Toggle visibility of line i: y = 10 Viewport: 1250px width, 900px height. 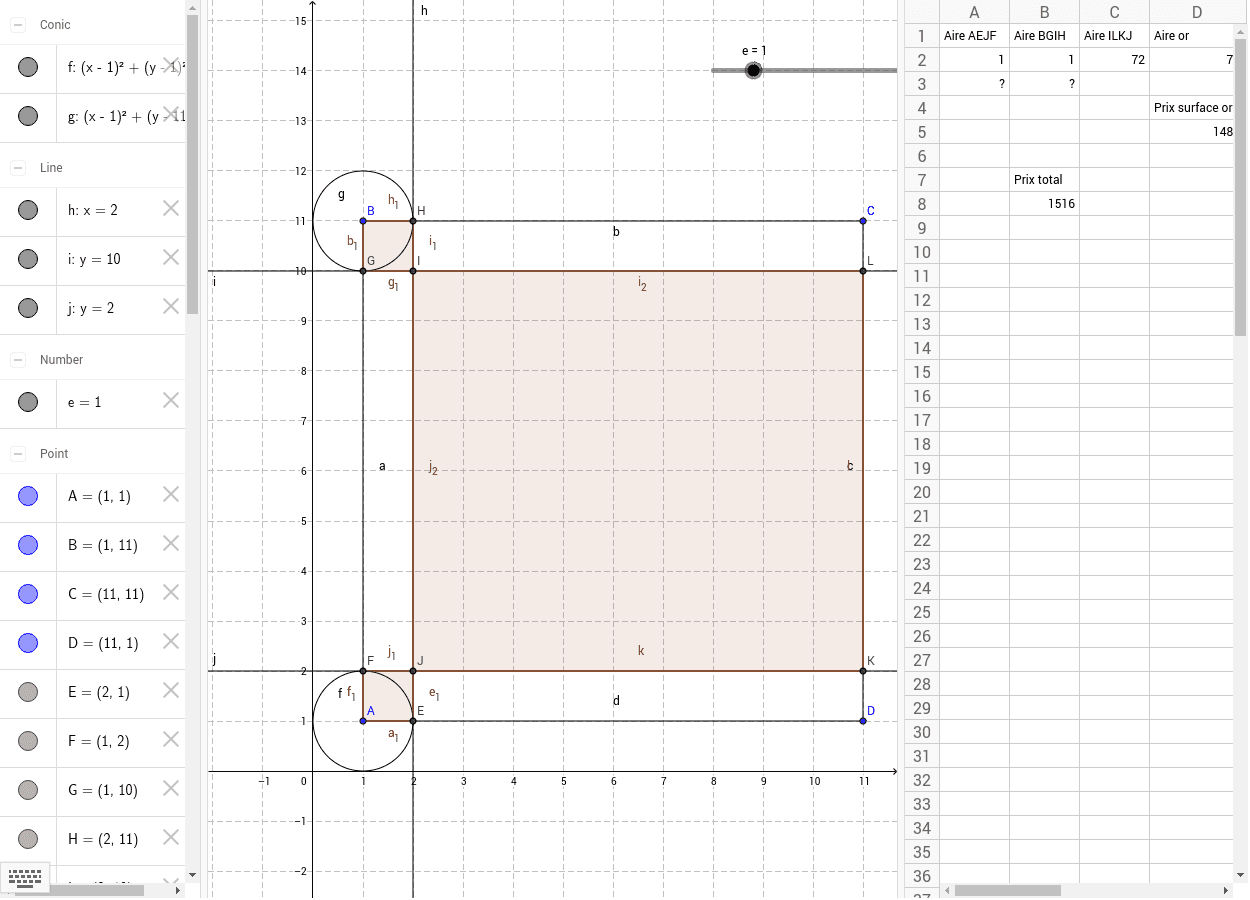click(28, 259)
